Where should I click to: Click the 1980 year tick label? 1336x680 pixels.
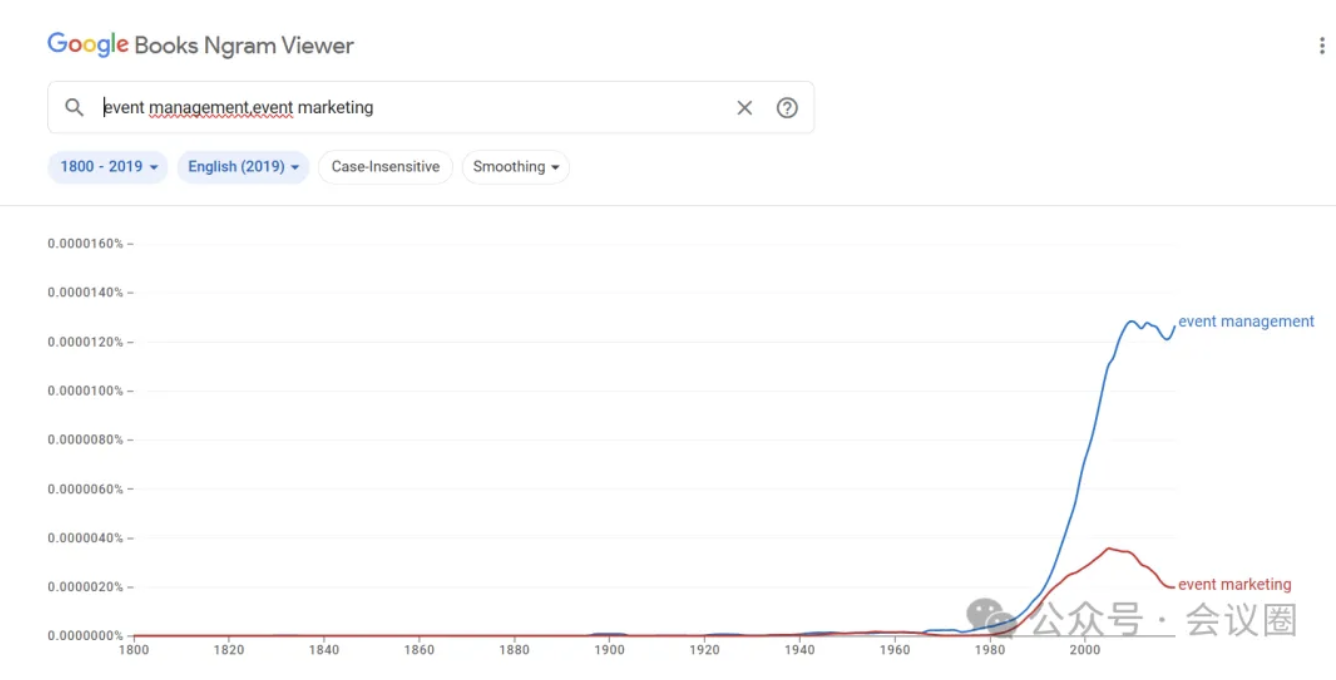(x=990, y=650)
